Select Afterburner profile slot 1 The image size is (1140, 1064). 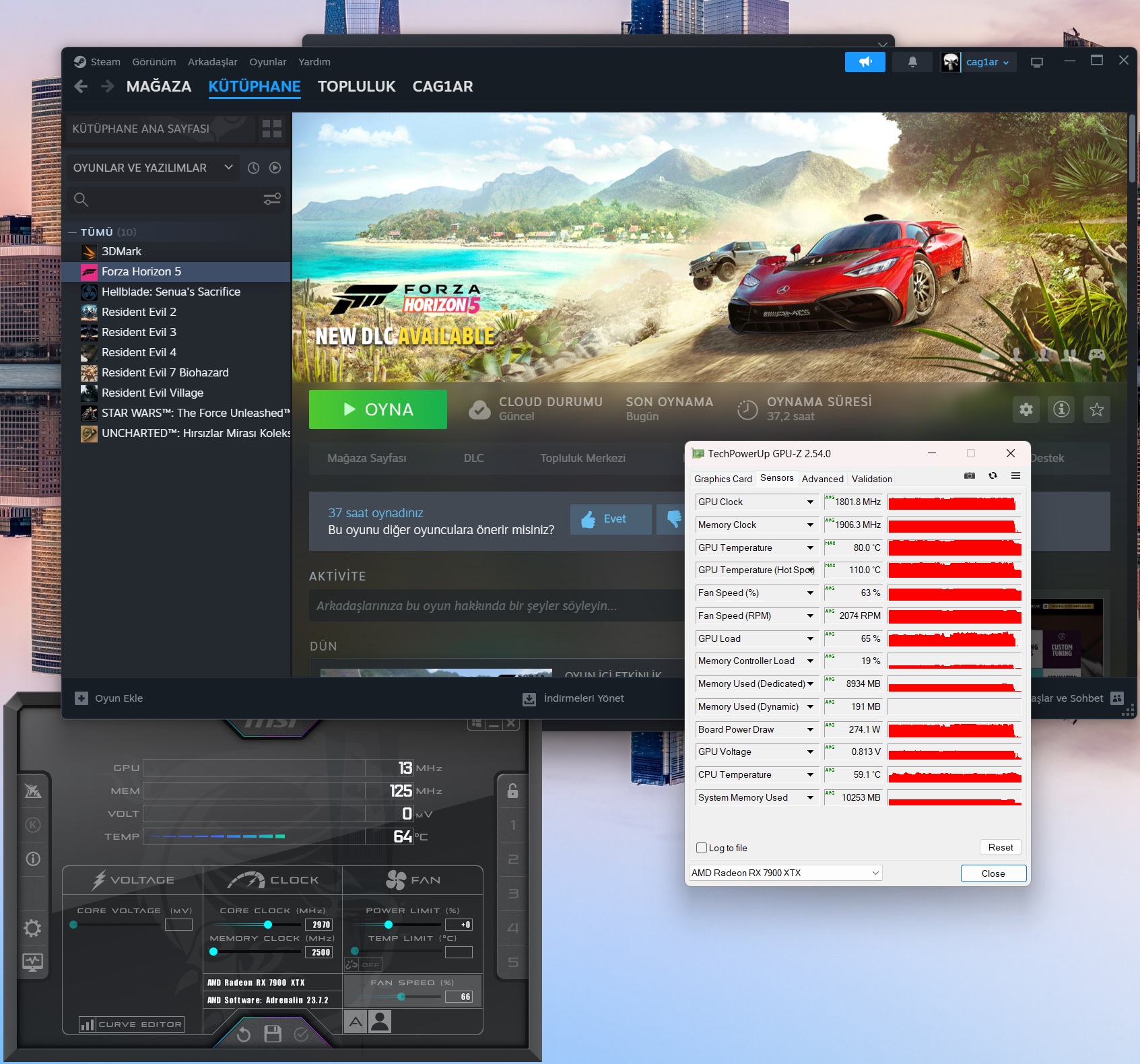pyautogui.click(x=512, y=825)
